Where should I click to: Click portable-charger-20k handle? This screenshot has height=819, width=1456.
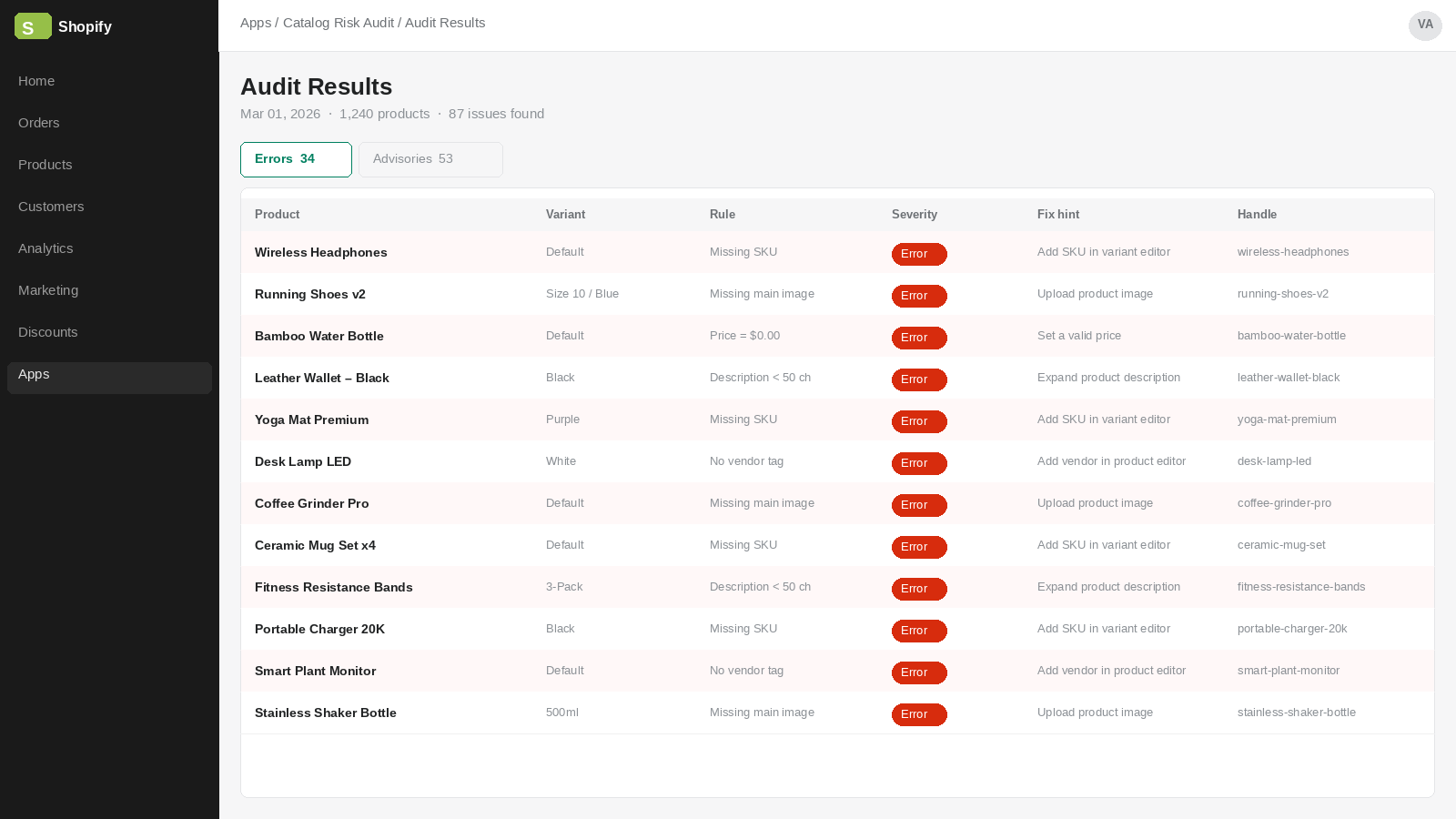1292,629
